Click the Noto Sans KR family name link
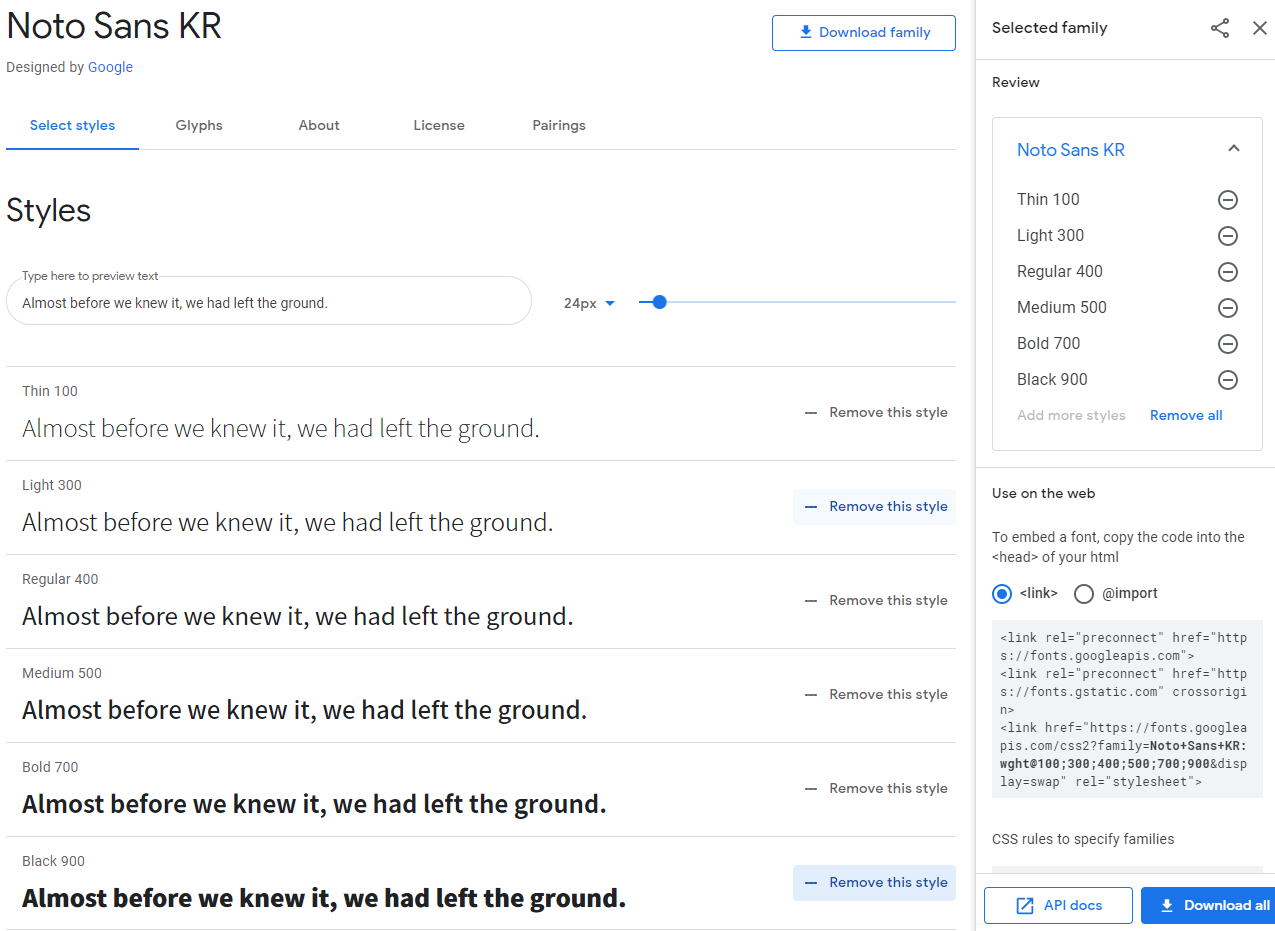The height and width of the screenshot is (931, 1275). pyautogui.click(x=1071, y=150)
